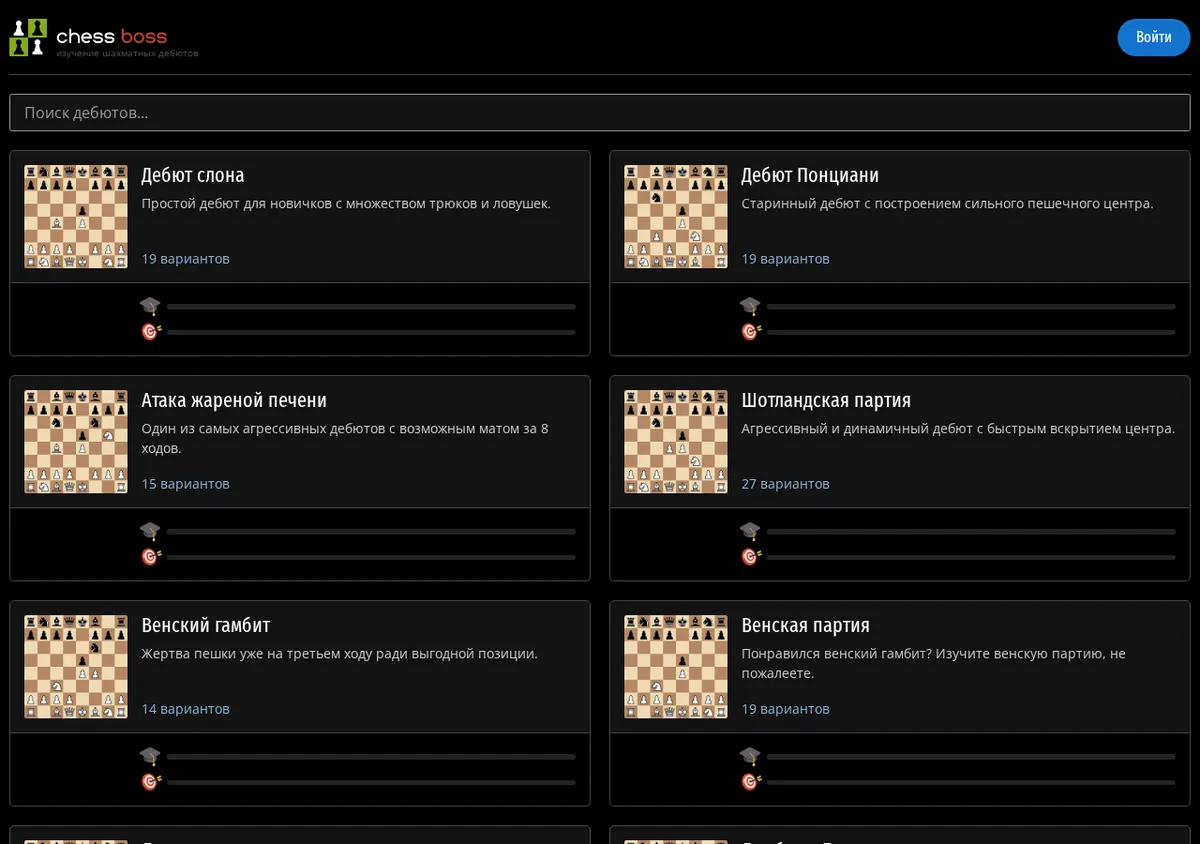Click the graduation cap icon under Венский гамбит
The width and height of the screenshot is (1200, 844).
(x=150, y=756)
